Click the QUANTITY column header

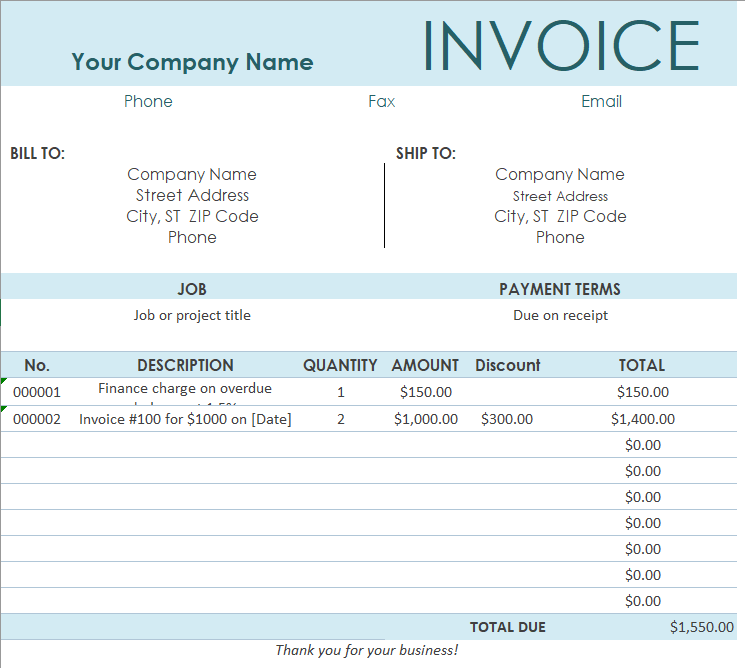[340, 365]
